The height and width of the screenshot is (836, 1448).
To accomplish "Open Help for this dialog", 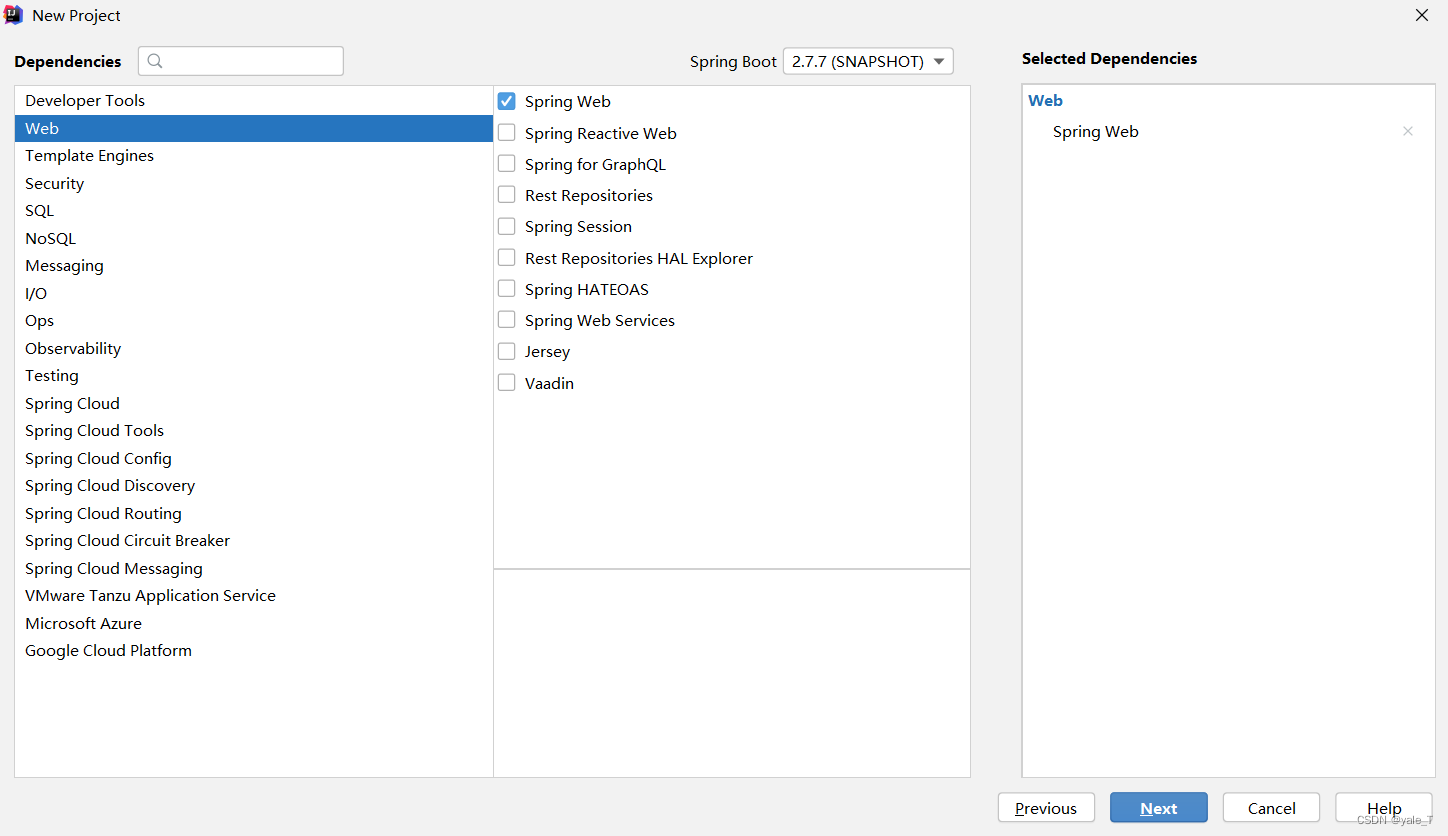I will (1384, 808).
